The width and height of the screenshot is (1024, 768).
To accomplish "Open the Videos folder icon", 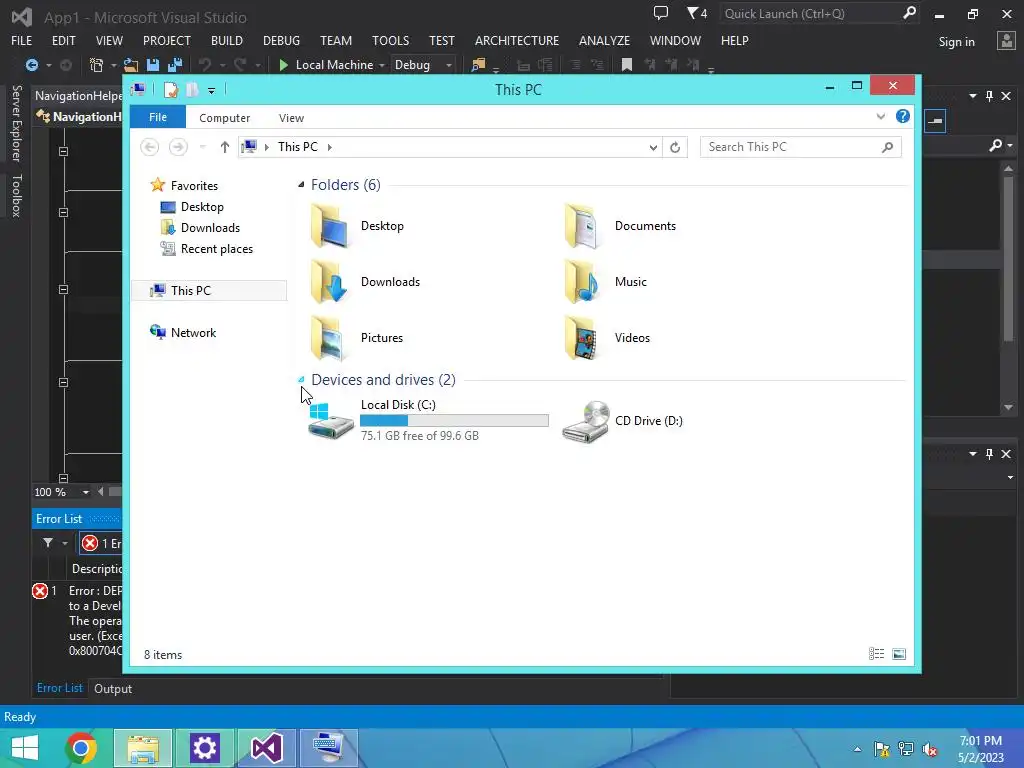I will click(x=582, y=338).
